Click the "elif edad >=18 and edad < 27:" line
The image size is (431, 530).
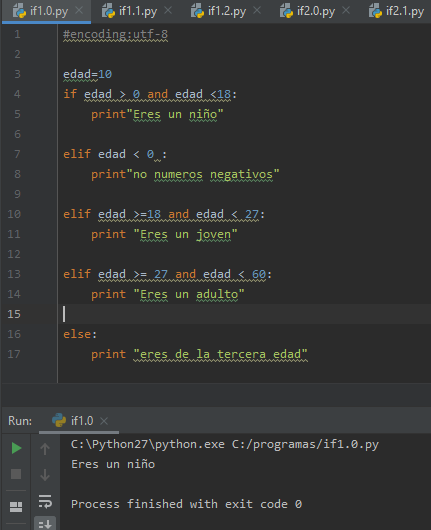tap(164, 214)
